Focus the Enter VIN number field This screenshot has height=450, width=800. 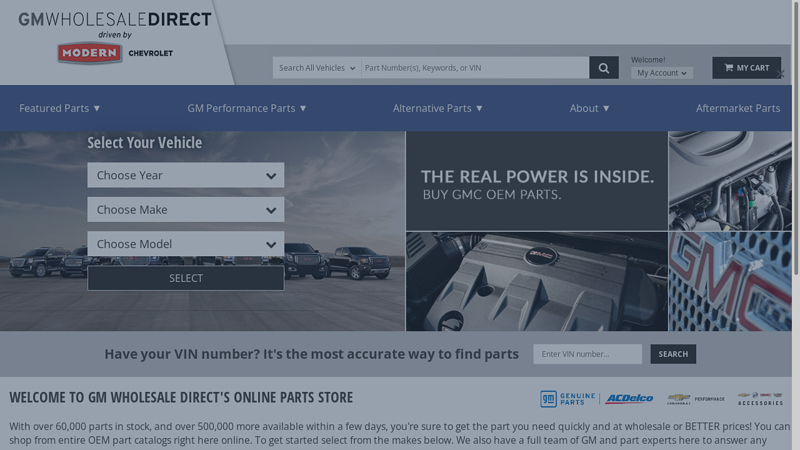click(588, 354)
